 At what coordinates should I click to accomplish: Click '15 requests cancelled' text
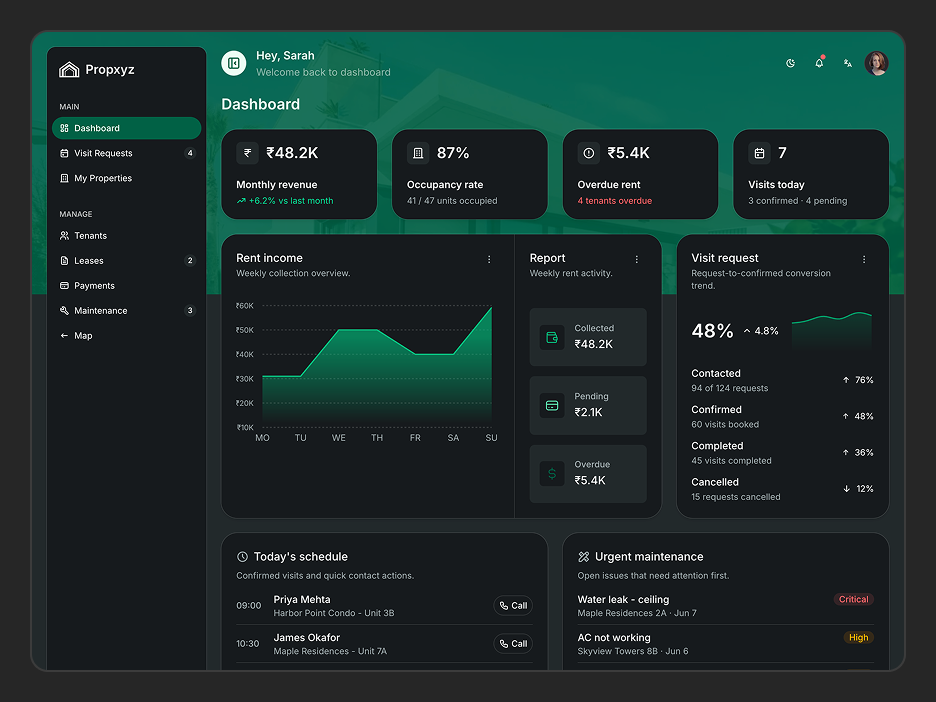(x=735, y=497)
